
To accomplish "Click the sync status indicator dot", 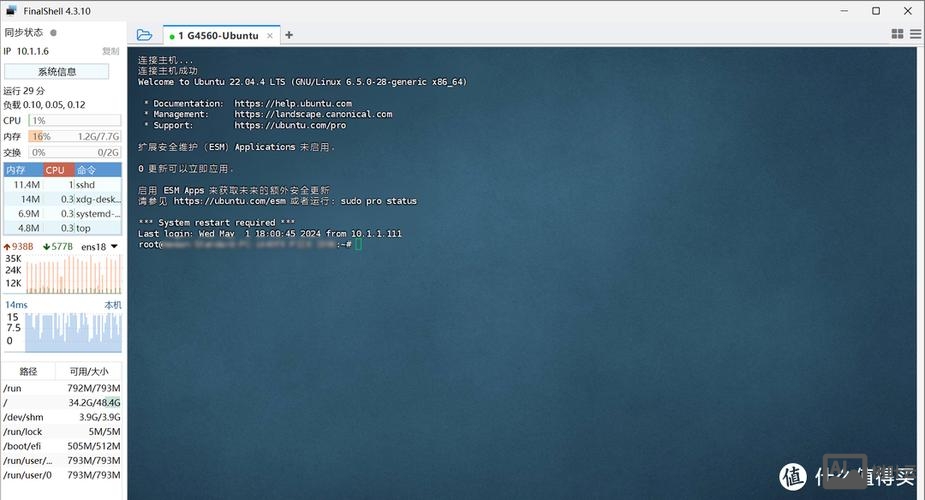I will pos(53,32).
